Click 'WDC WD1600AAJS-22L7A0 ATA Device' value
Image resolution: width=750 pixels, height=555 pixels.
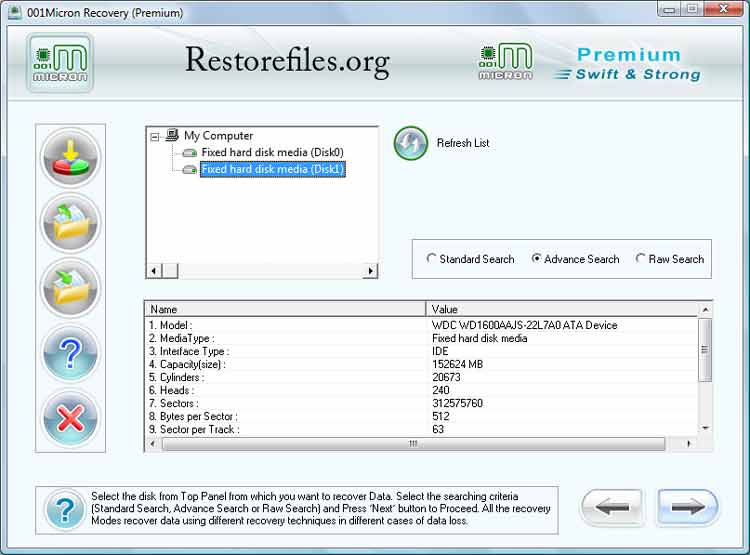tap(524, 325)
